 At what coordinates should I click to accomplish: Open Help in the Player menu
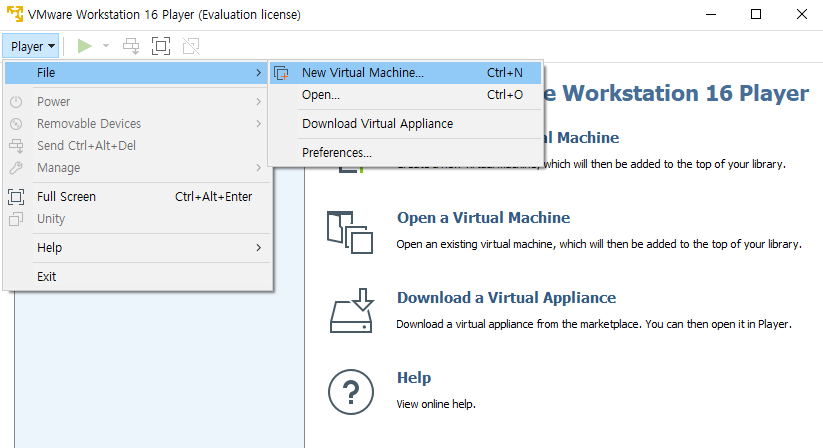click(136, 248)
